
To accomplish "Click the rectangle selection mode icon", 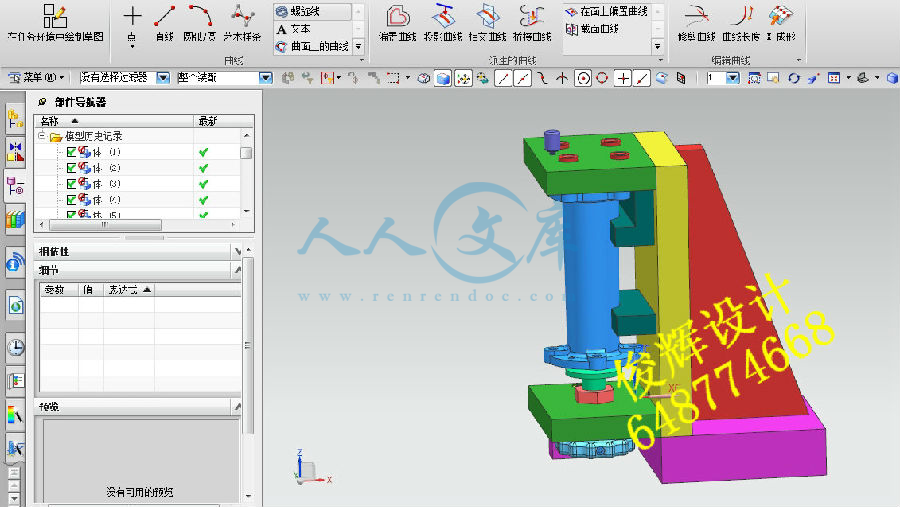I will pyautogui.click(x=393, y=78).
